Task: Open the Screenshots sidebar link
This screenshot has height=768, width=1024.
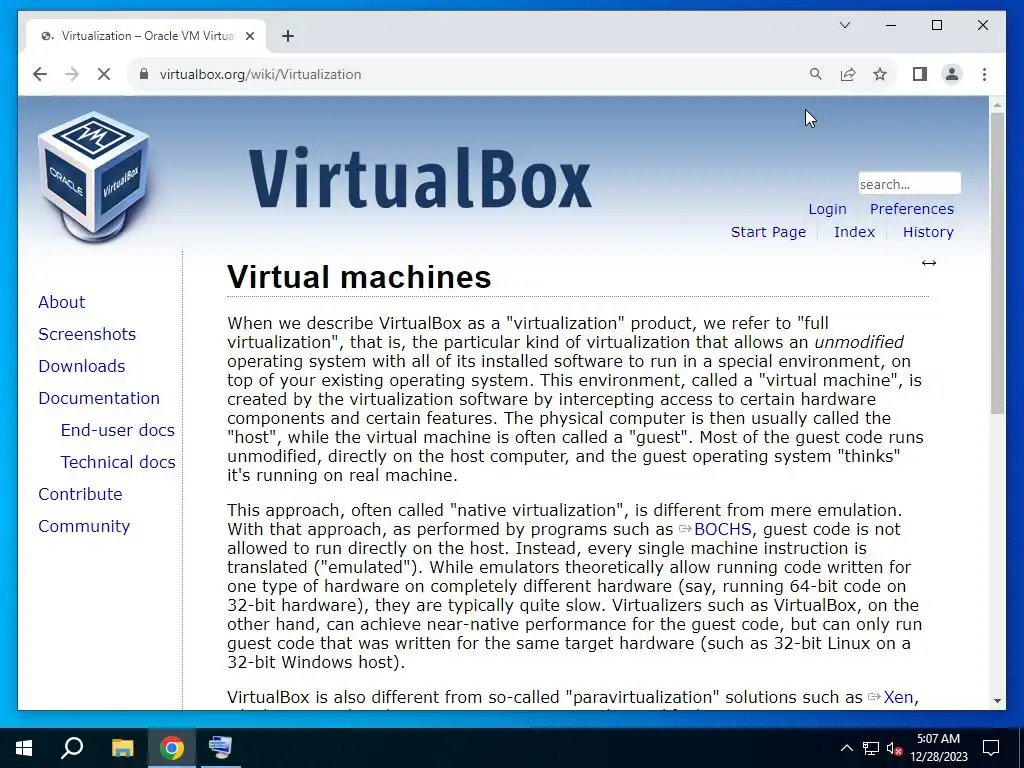Action: tap(87, 334)
